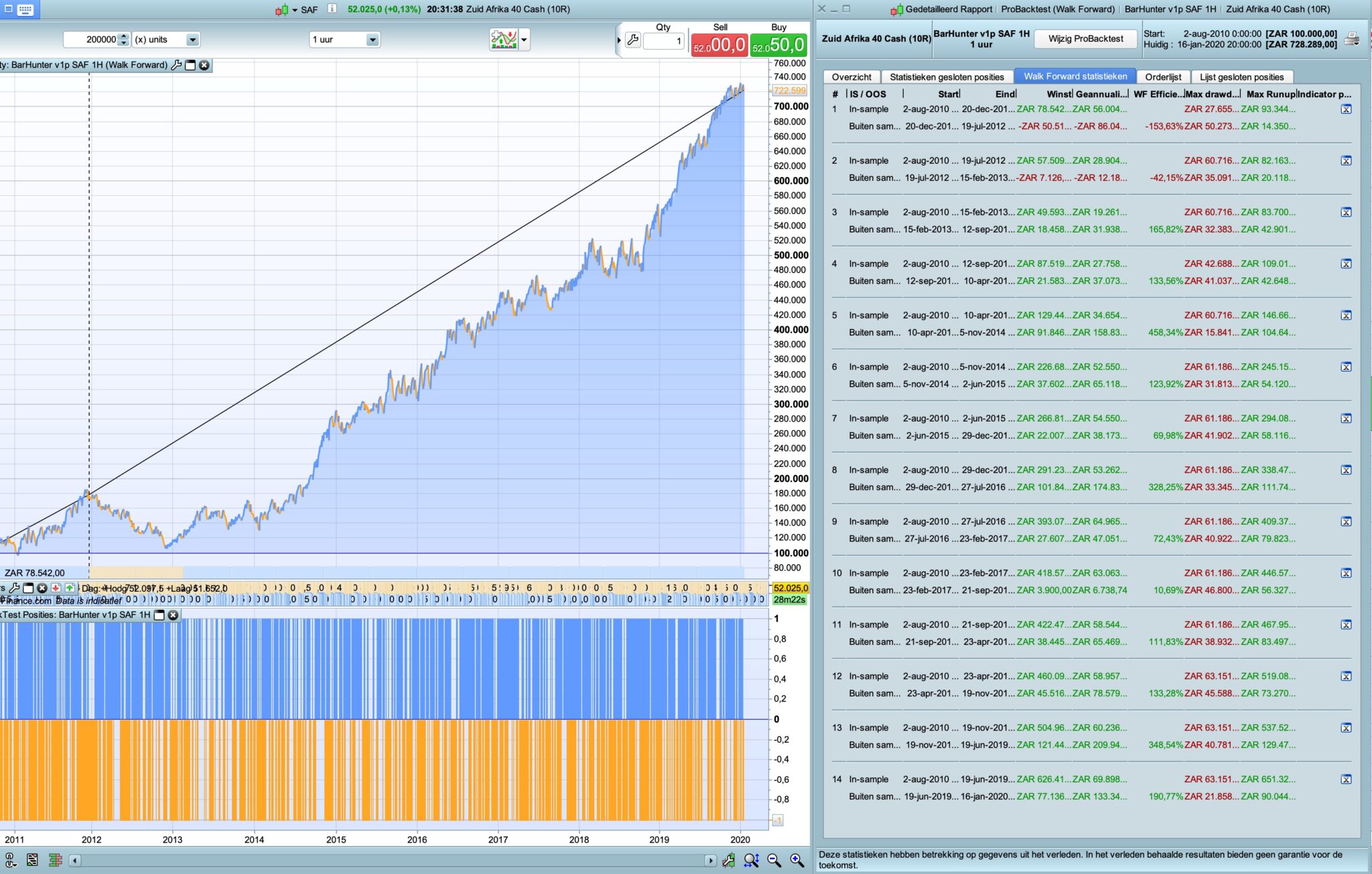Open settings wrench beside Qty field
The width and height of the screenshot is (1372, 874).
pos(632,40)
